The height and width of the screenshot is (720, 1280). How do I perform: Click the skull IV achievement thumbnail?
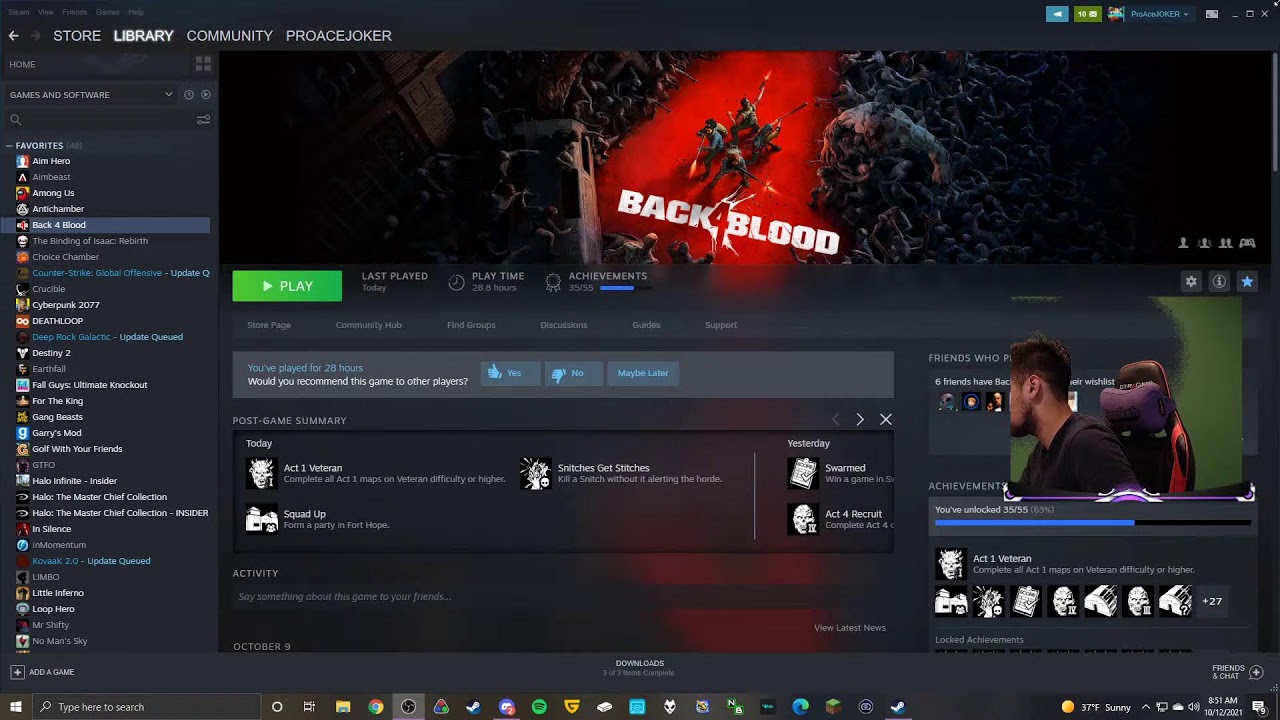coord(1063,601)
